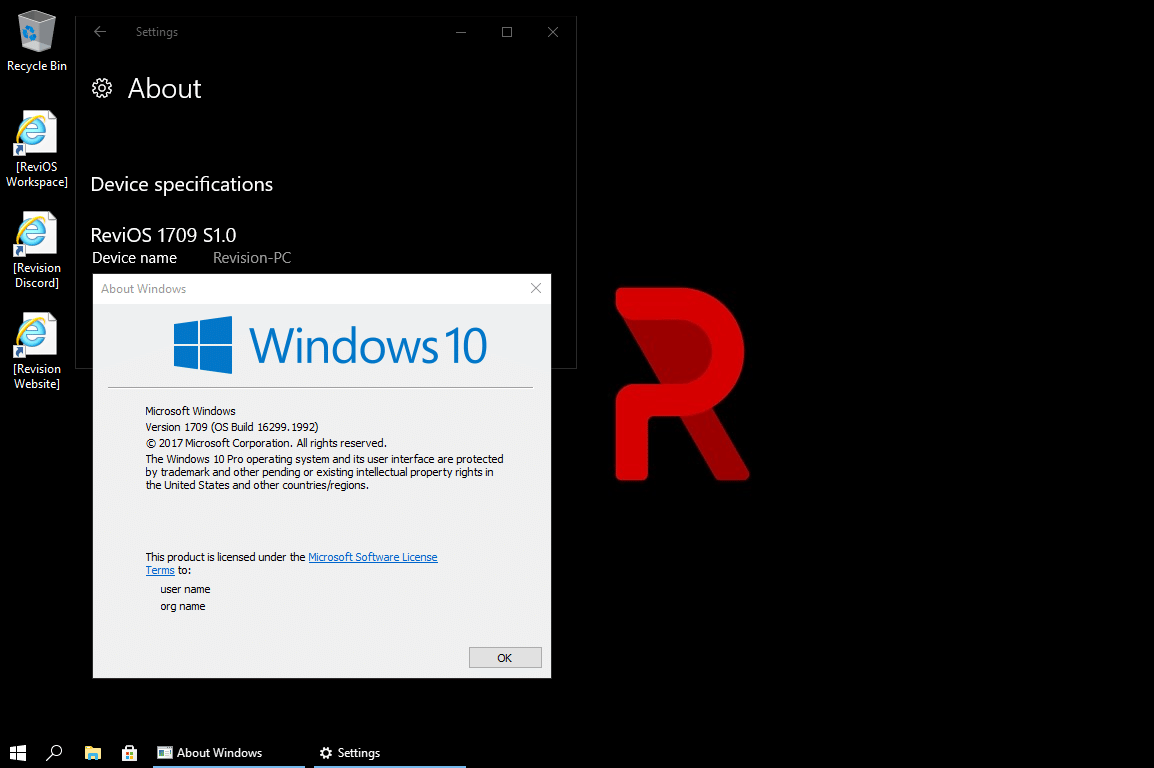
Task: Go back in the Settings window
Action: click(100, 32)
